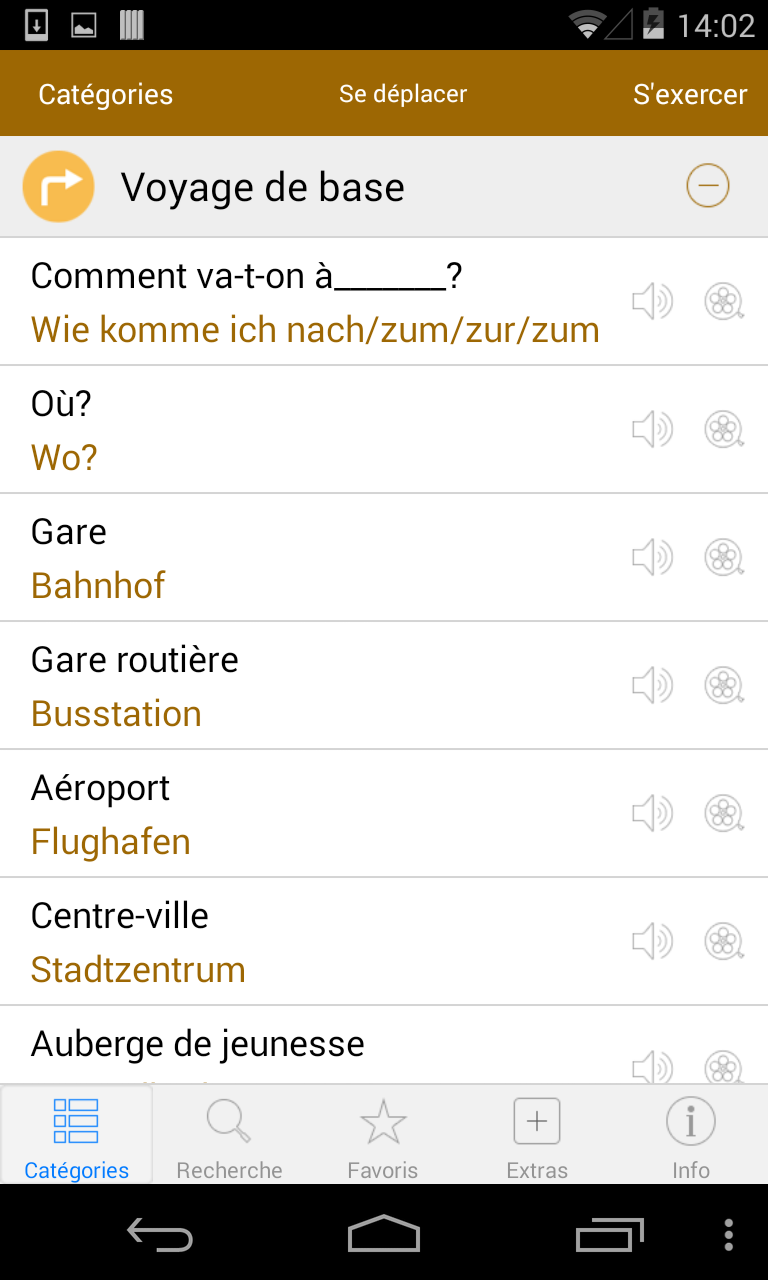This screenshot has height=1280, width=768.
Task: Play audio for 'Comment va-t-on à' phrase
Action: click(652, 301)
